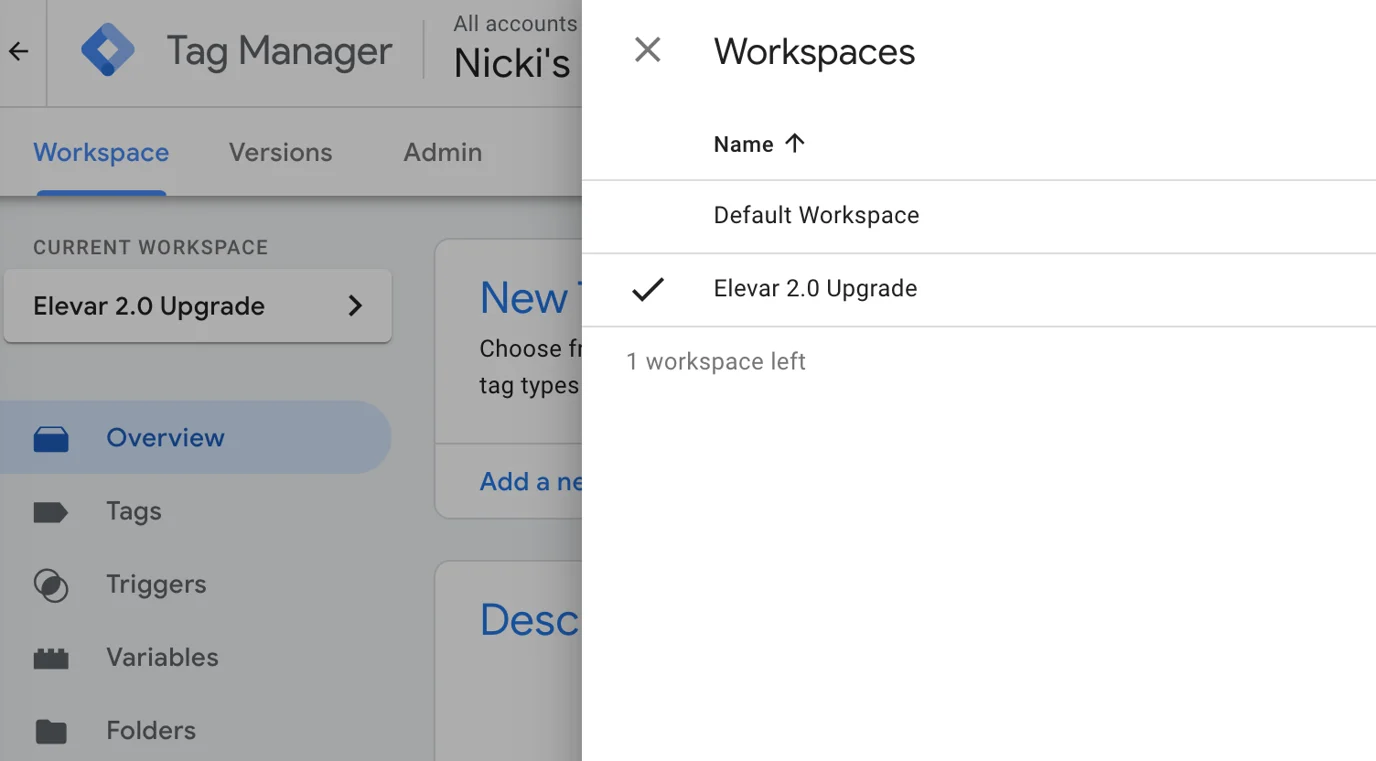Click the CURRENT WORKSPACE label
Screen dimensions: 1376x761
click(151, 247)
